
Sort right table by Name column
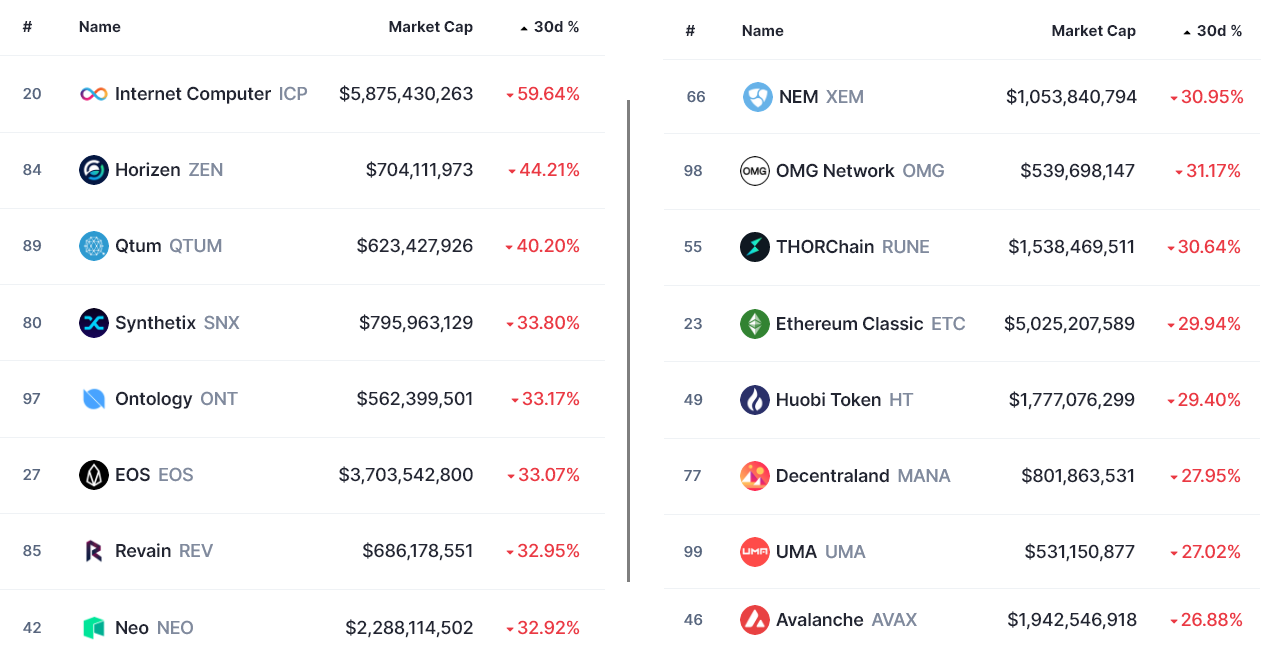[762, 31]
